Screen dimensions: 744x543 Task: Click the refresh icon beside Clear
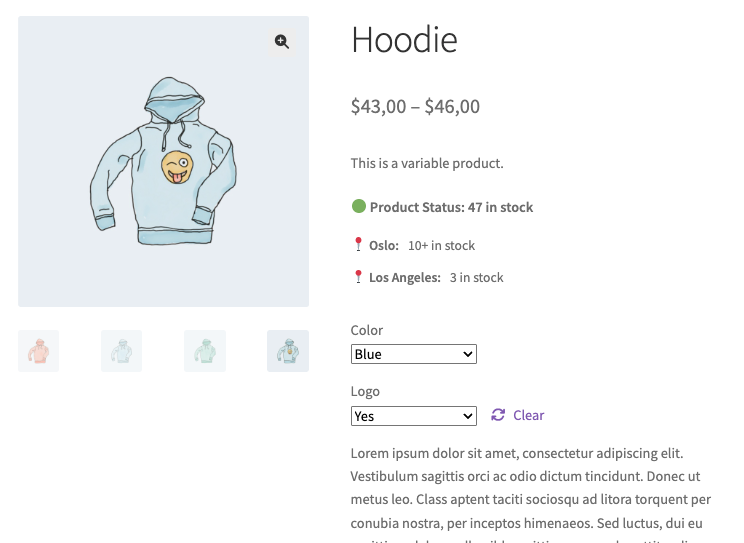coord(498,415)
